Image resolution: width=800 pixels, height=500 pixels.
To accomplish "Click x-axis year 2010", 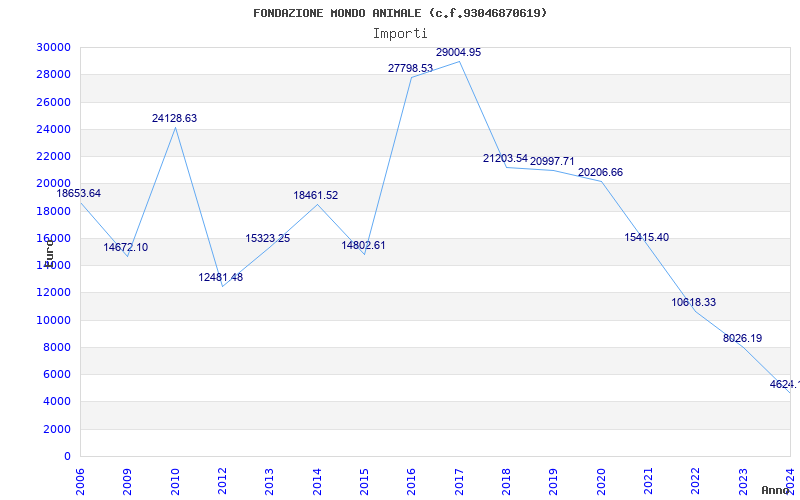I will point(175,481).
